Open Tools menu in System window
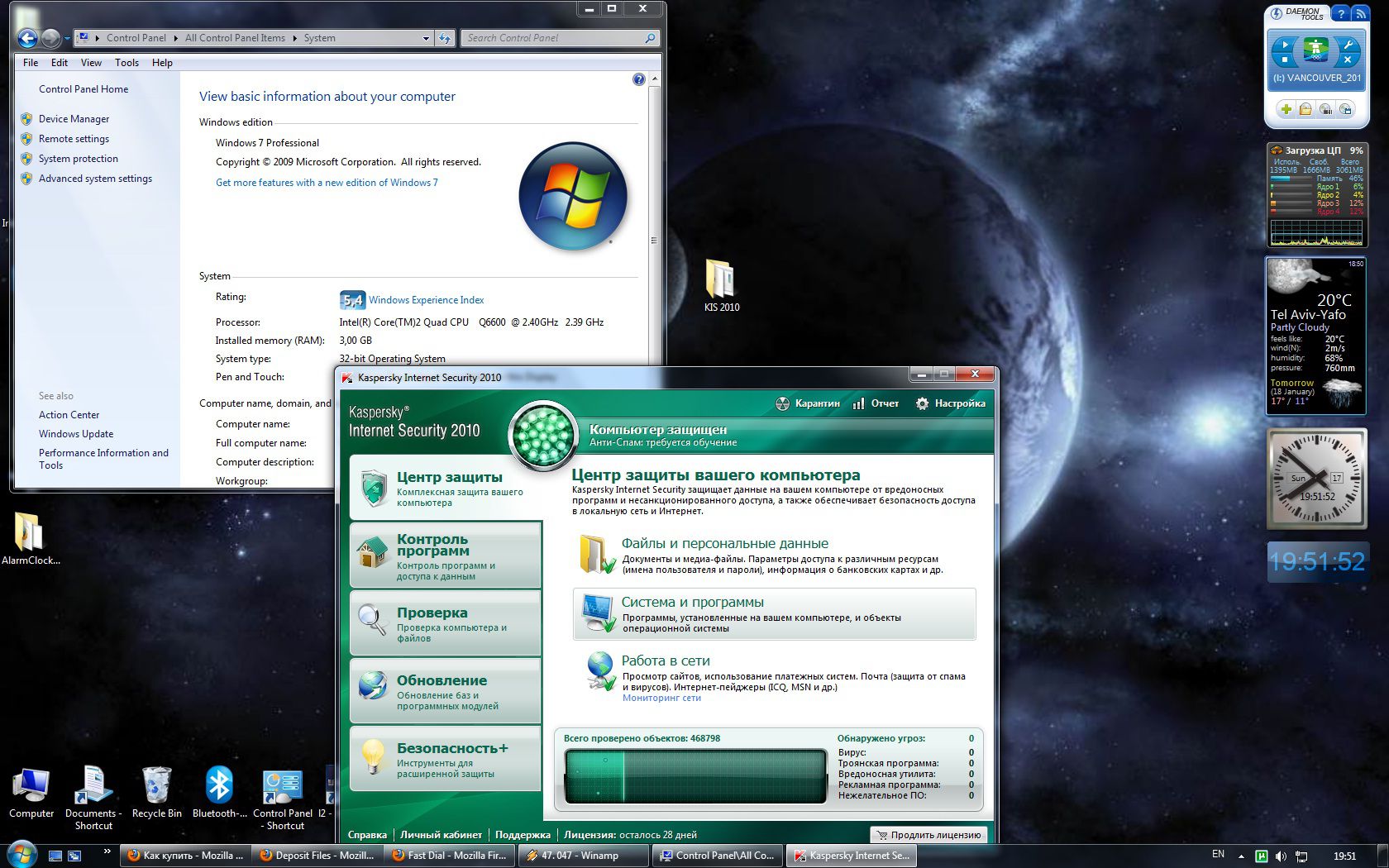The height and width of the screenshot is (868, 1389). 126,63
